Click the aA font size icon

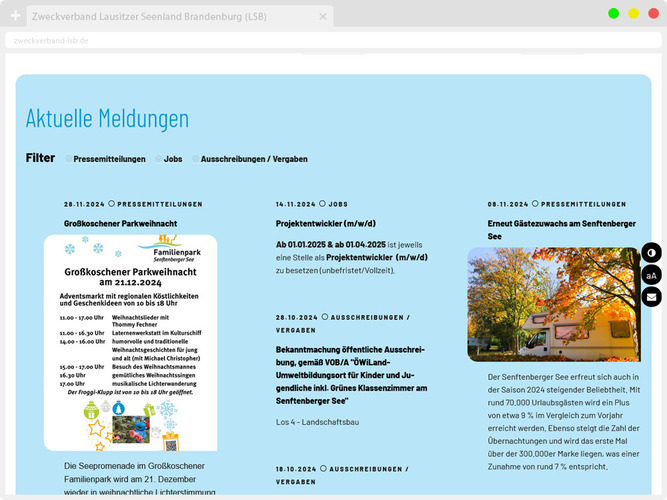click(x=651, y=275)
